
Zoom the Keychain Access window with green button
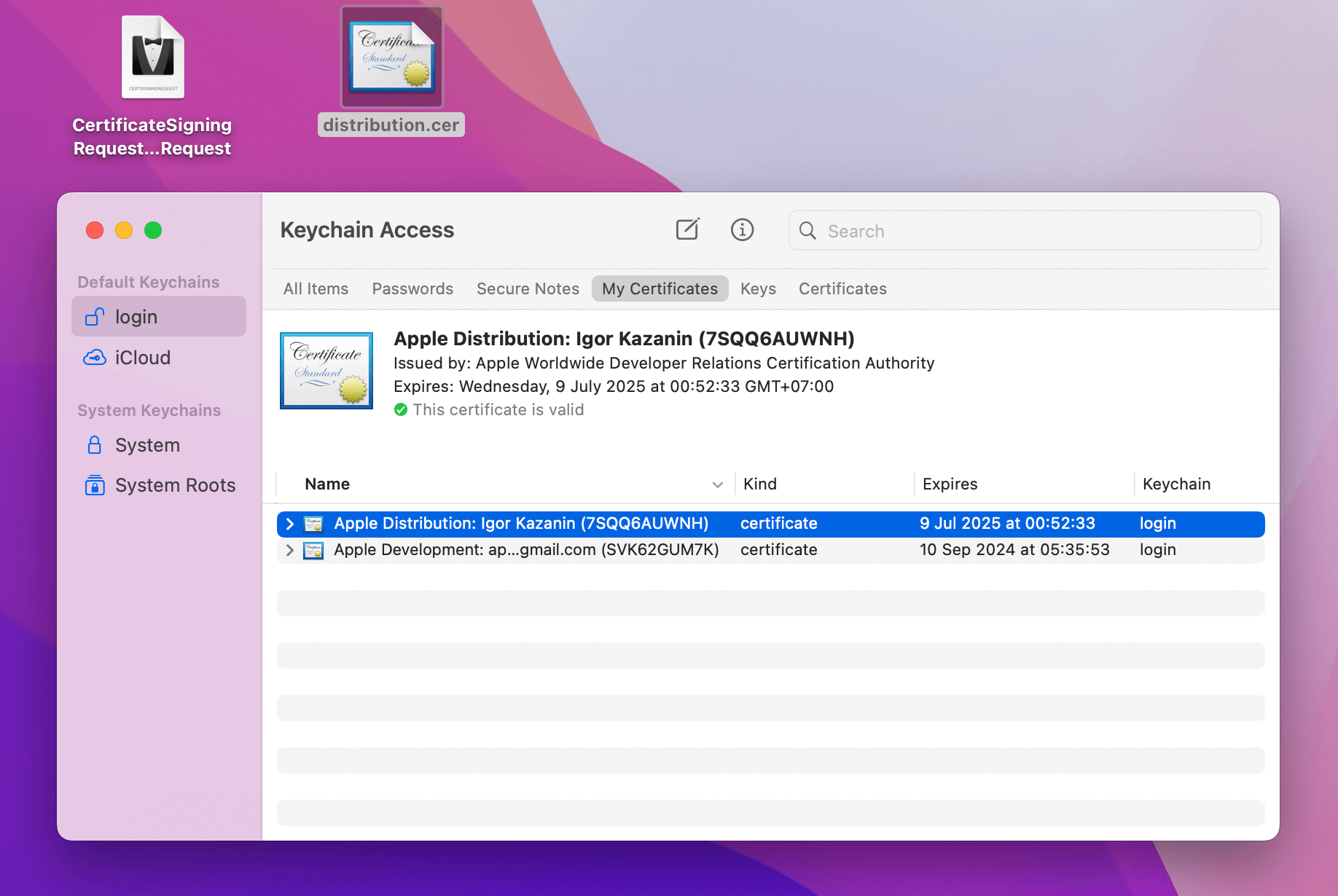coord(153,230)
